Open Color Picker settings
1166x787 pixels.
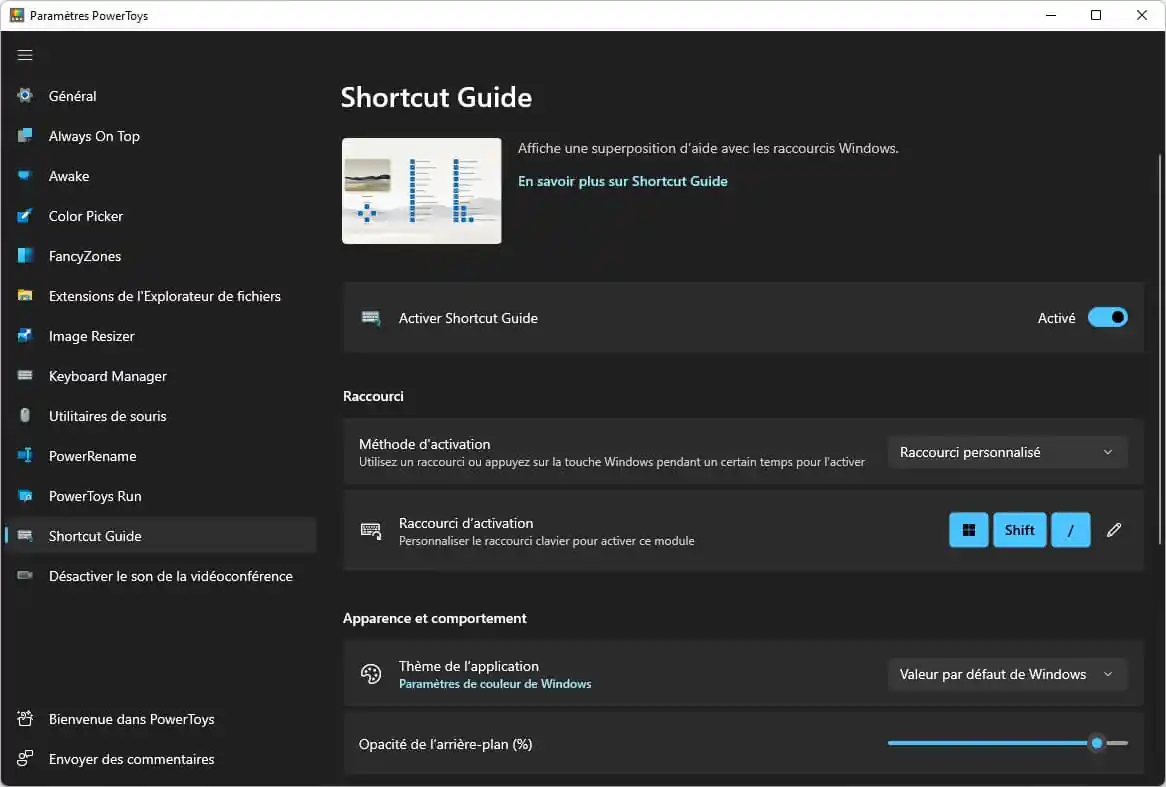click(161, 216)
